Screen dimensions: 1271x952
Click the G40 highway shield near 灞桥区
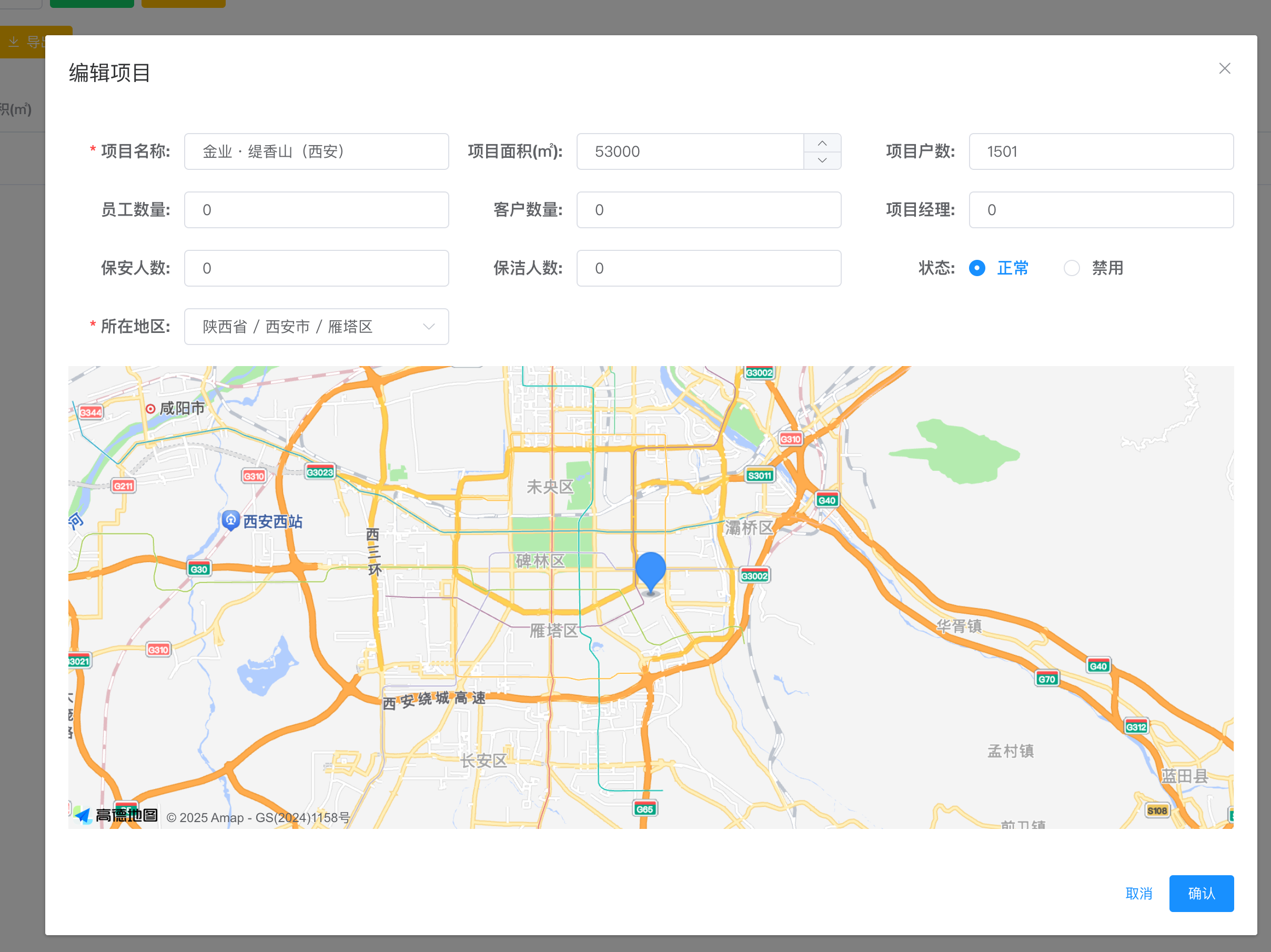click(826, 499)
